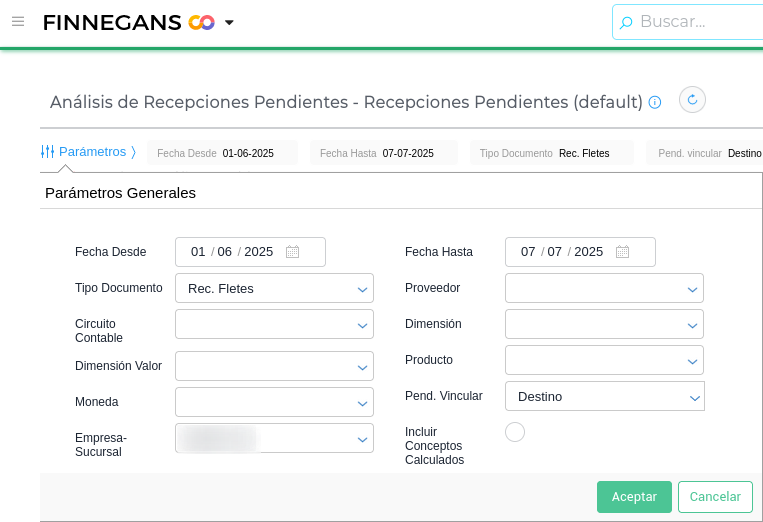Expand the Circuito Contable dropdown
The image size is (763, 522).
362,325
